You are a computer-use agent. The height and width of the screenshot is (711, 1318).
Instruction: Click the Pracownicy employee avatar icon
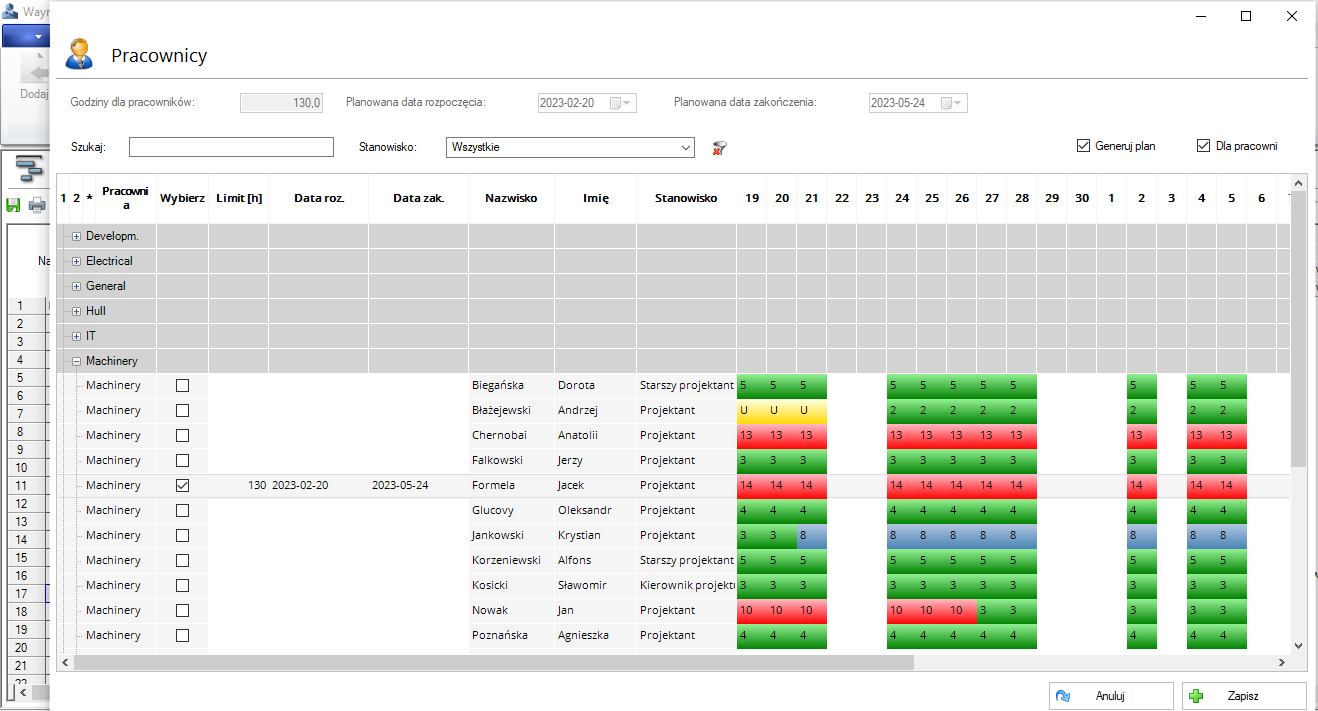point(80,55)
